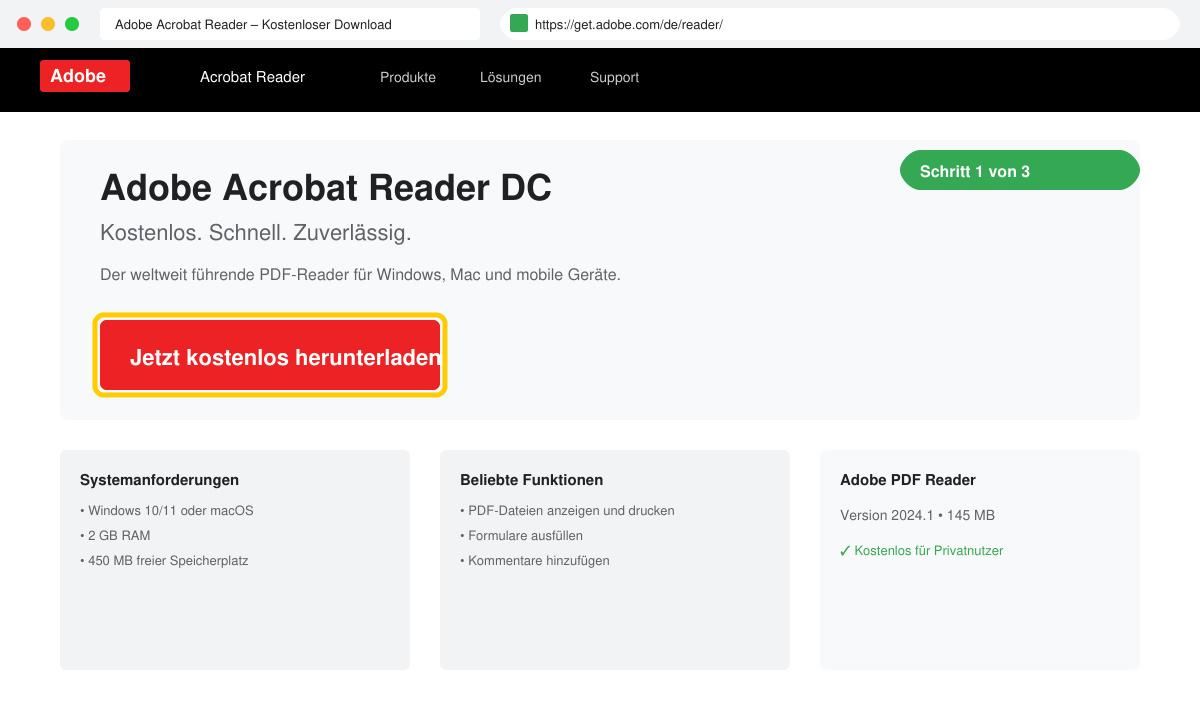Click the green site security icon
Image resolution: width=1200 pixels, height=720 pixels.
point(519,24)
